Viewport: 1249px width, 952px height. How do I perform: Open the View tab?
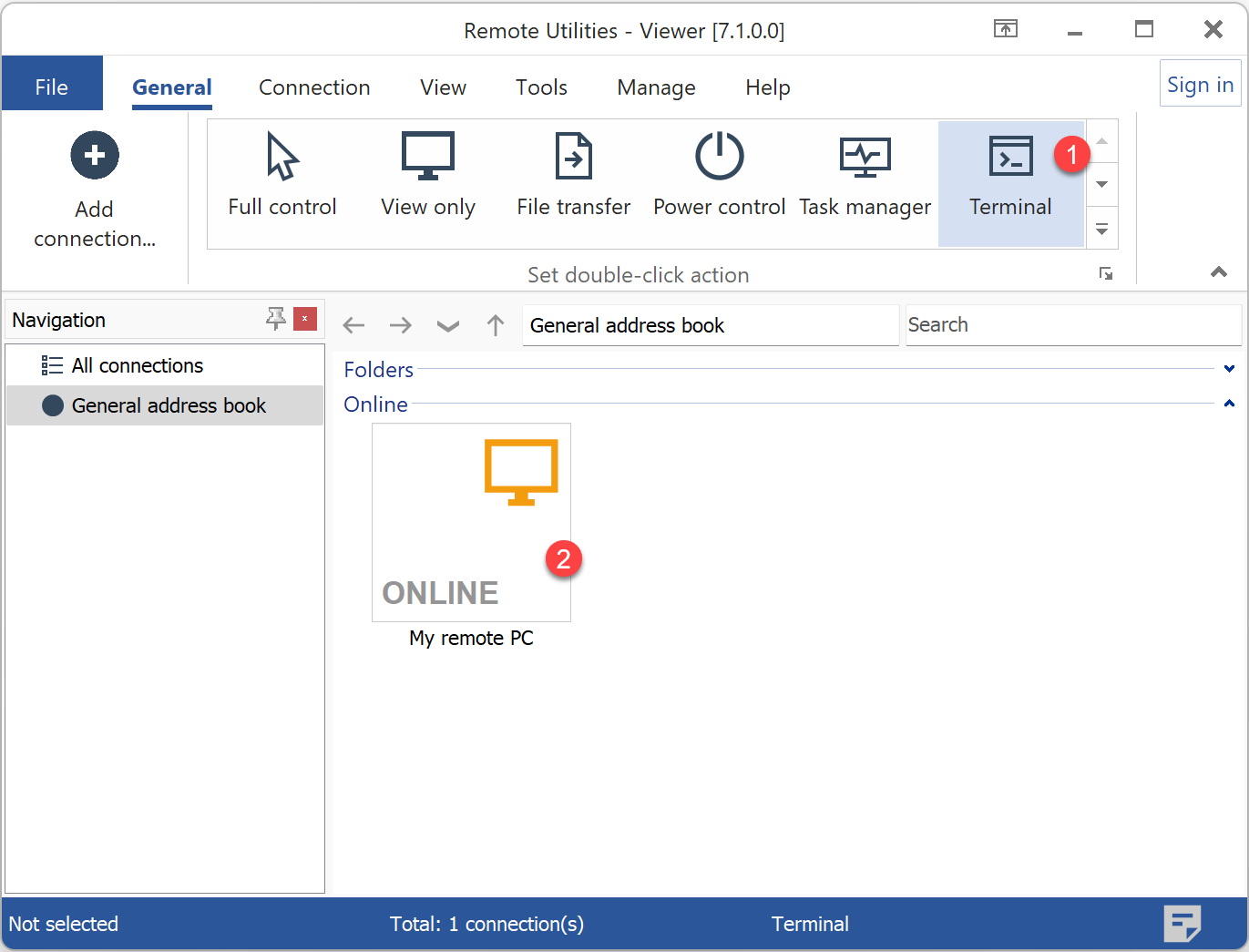click(x=444, y=87)
